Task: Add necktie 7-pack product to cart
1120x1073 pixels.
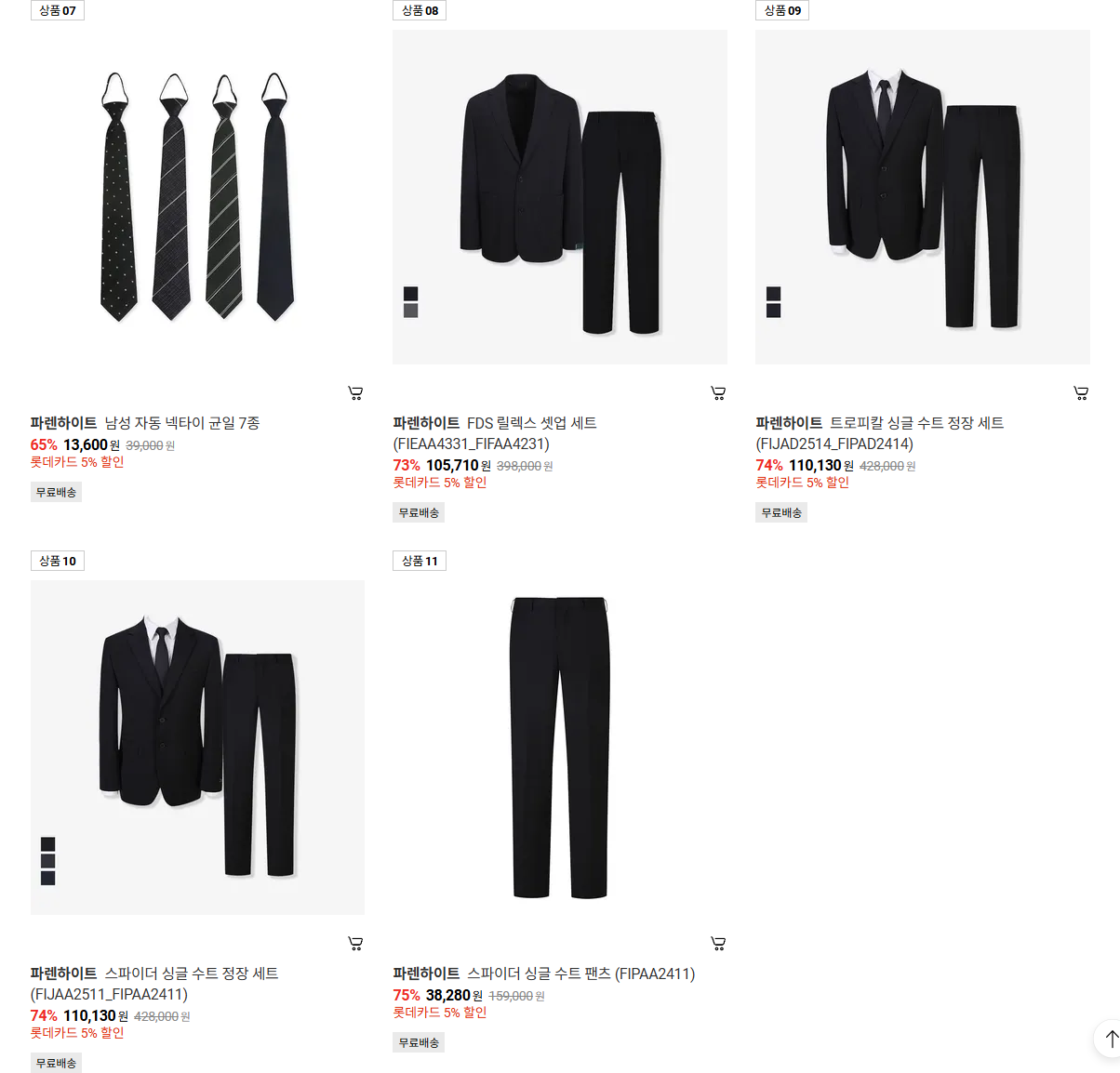Action: point(355,393)
